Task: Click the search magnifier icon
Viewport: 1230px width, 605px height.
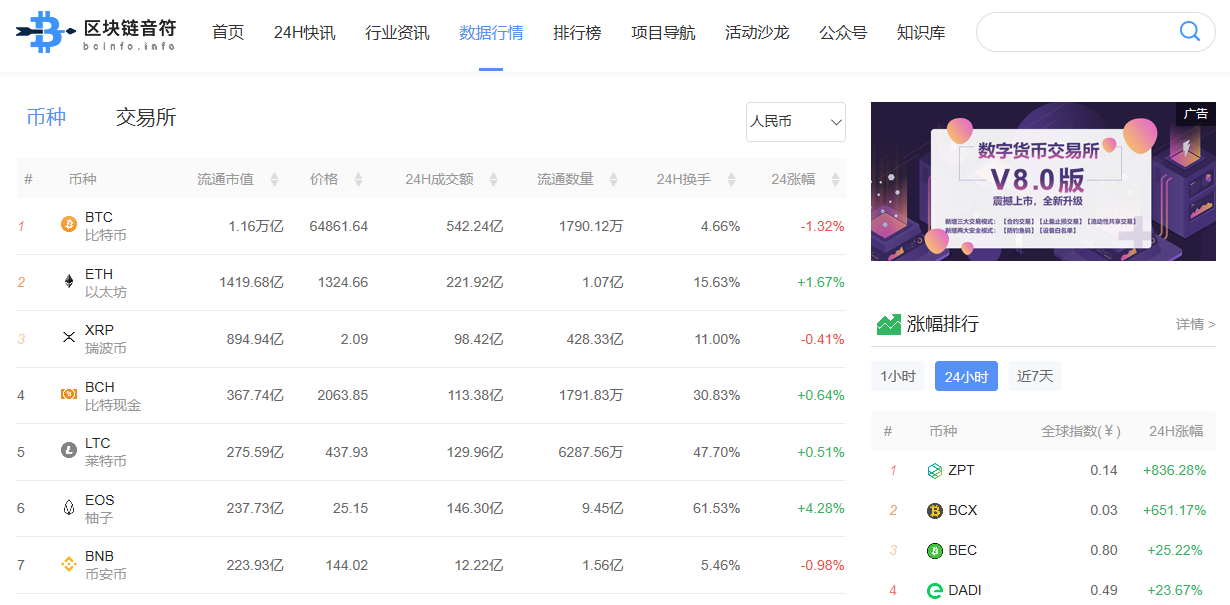Action: 1190,32
